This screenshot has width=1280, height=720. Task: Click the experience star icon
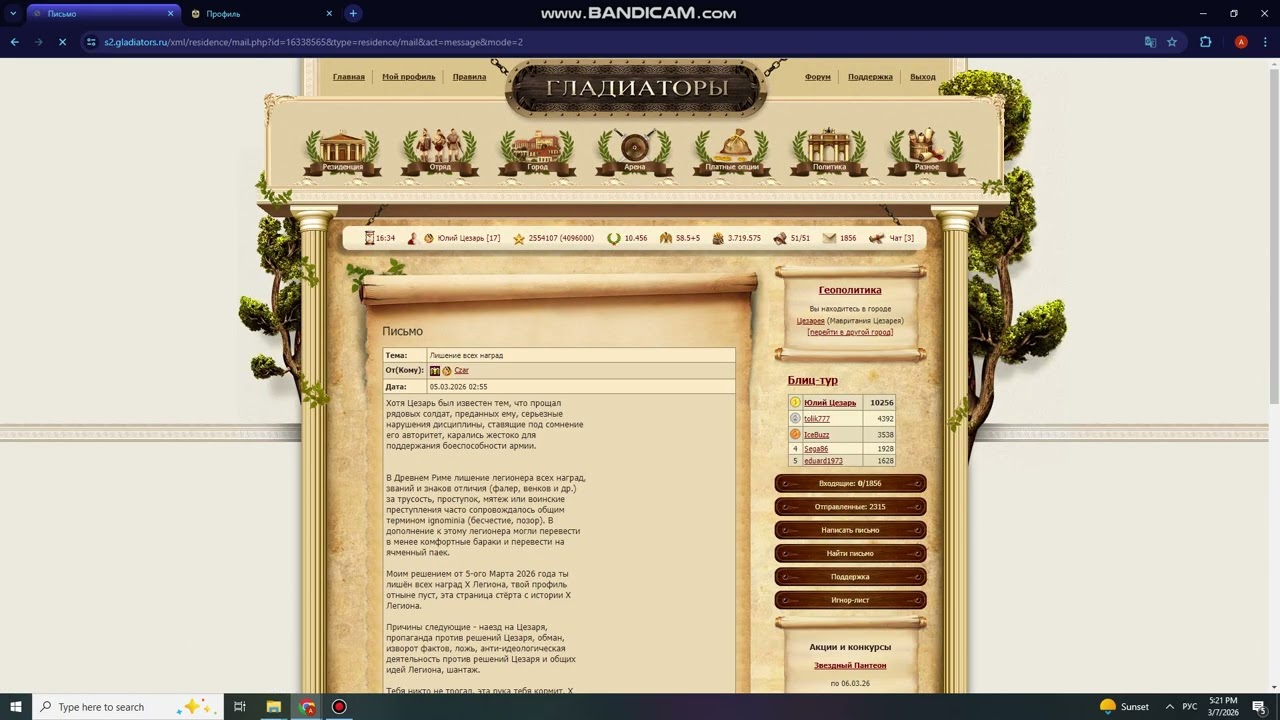point(519,238)
